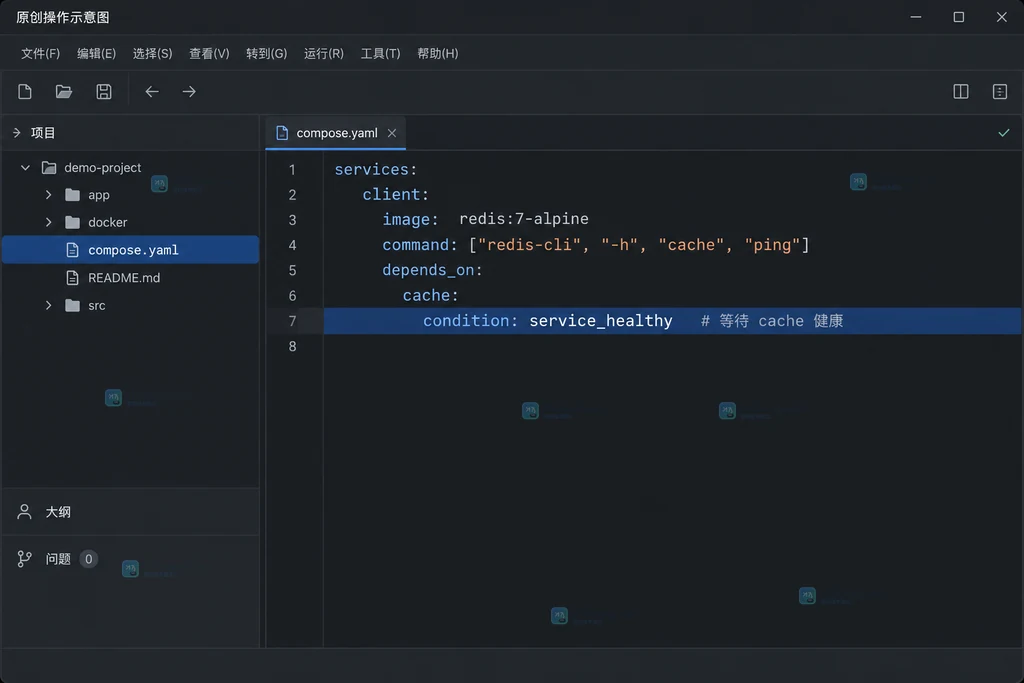
Task: Expand the docker folder chevron
Action: pyautogui.click(x=48, y=223)
